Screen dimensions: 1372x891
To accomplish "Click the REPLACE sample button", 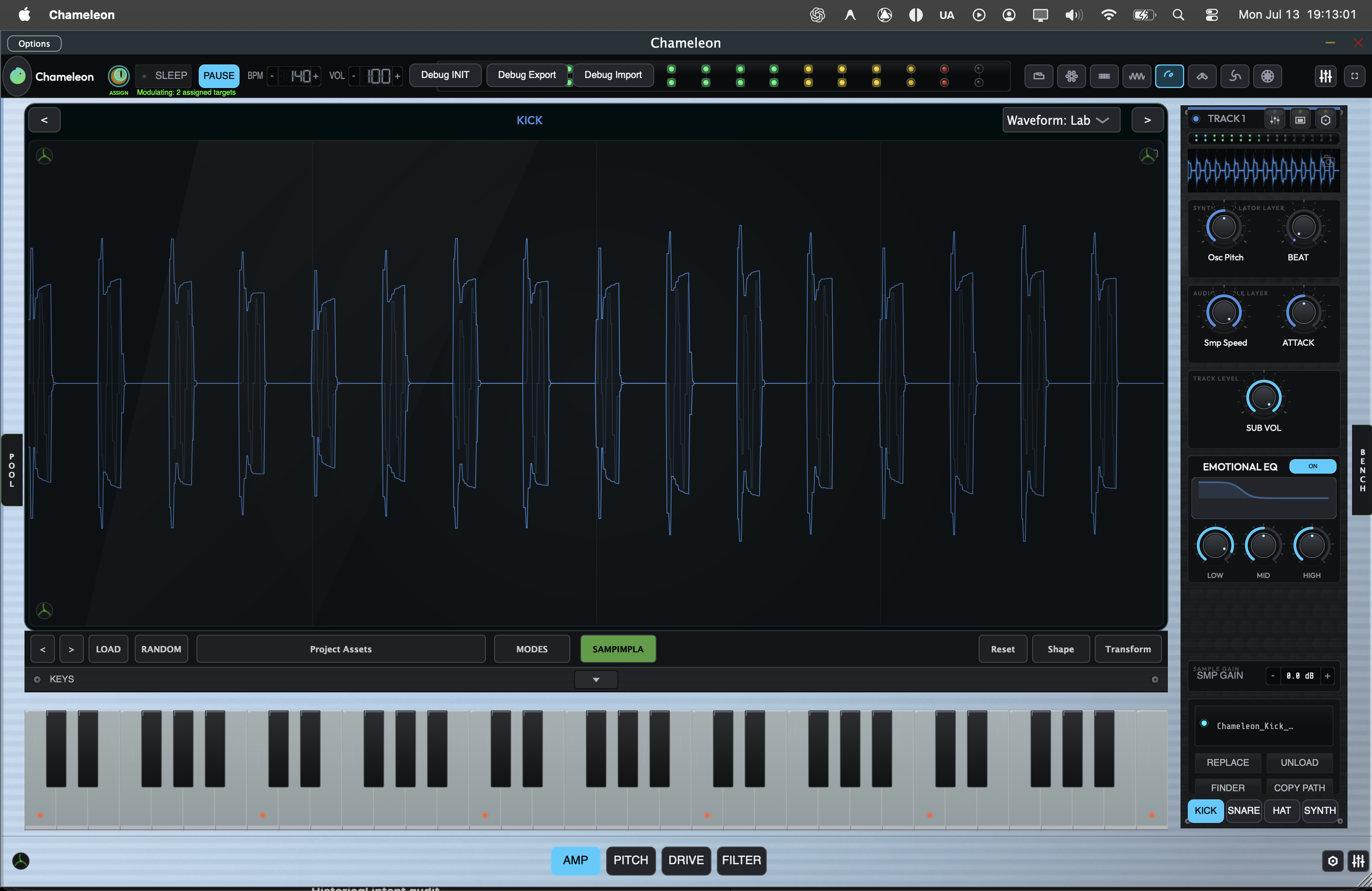I will [1228, 763].
